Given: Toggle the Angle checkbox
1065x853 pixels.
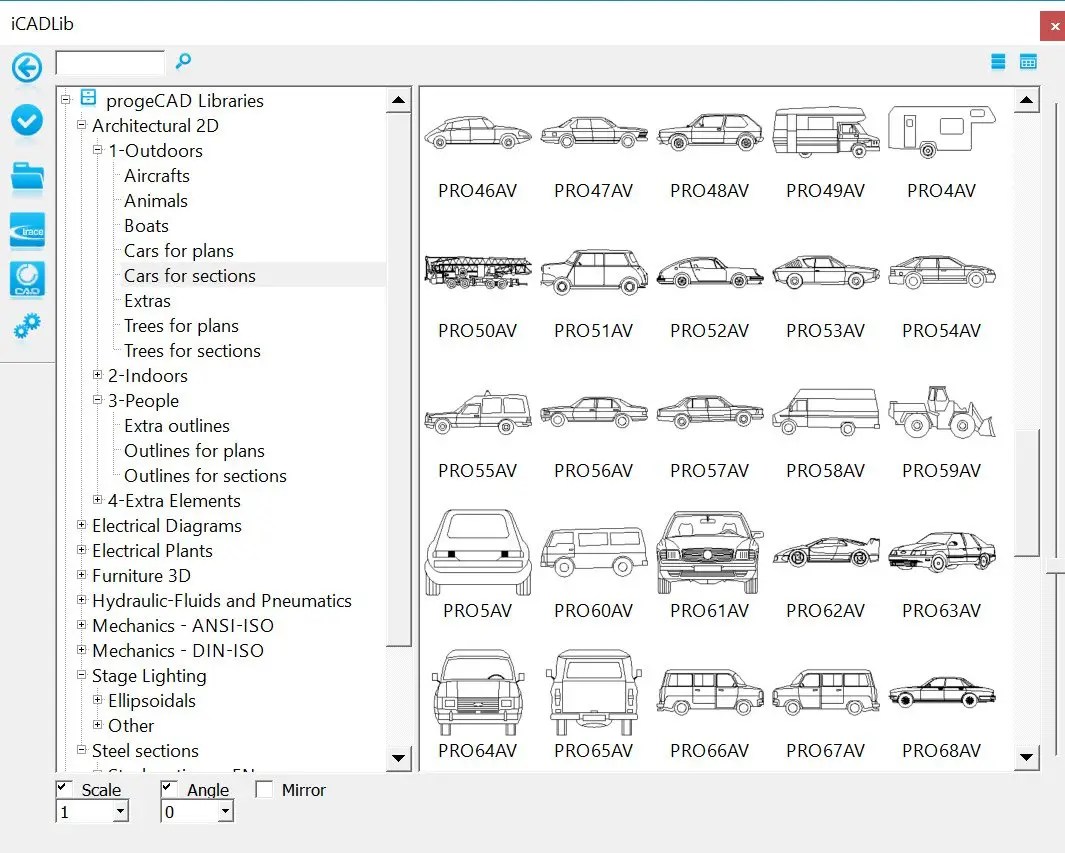Looking at the screenshot, I should pos(169,788).
